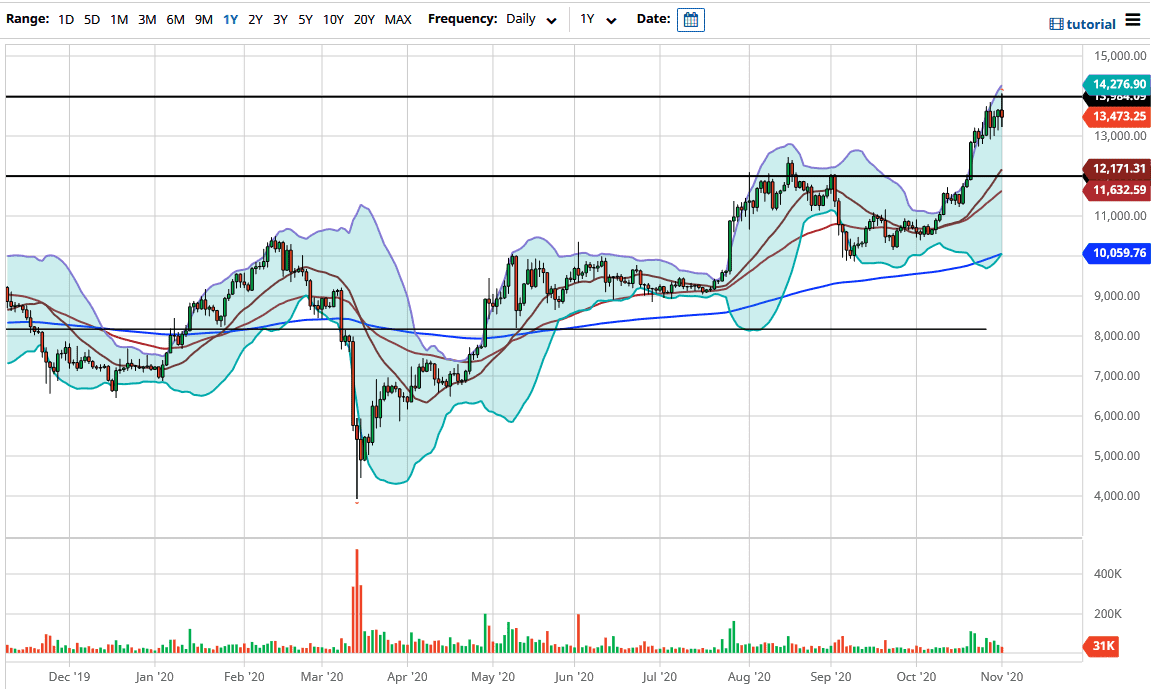Switch the chart range to 1D
This screenshot has height=694, width=1152.
click(x=65, y=18)
